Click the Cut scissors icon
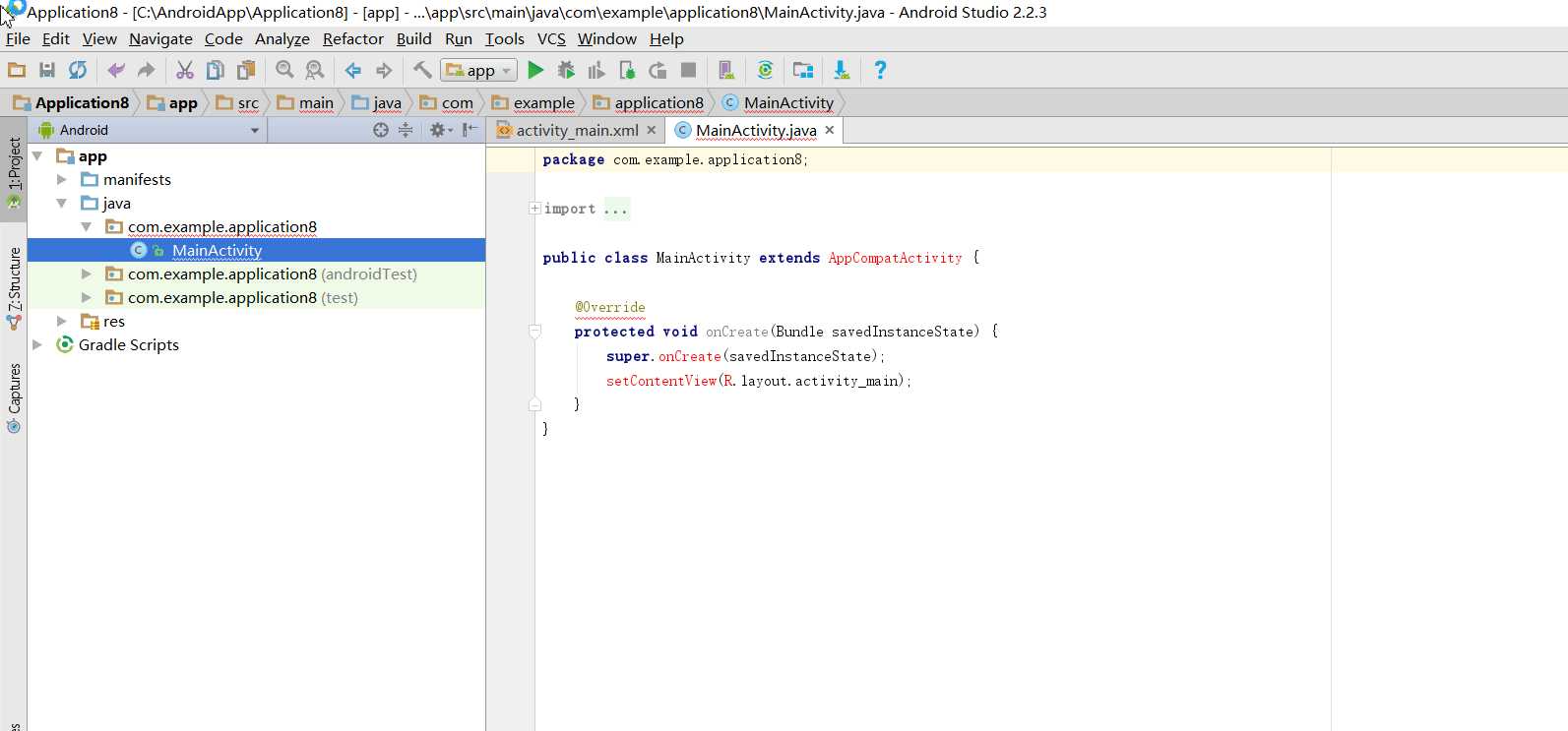1568x731 pixels. point(185,70)
